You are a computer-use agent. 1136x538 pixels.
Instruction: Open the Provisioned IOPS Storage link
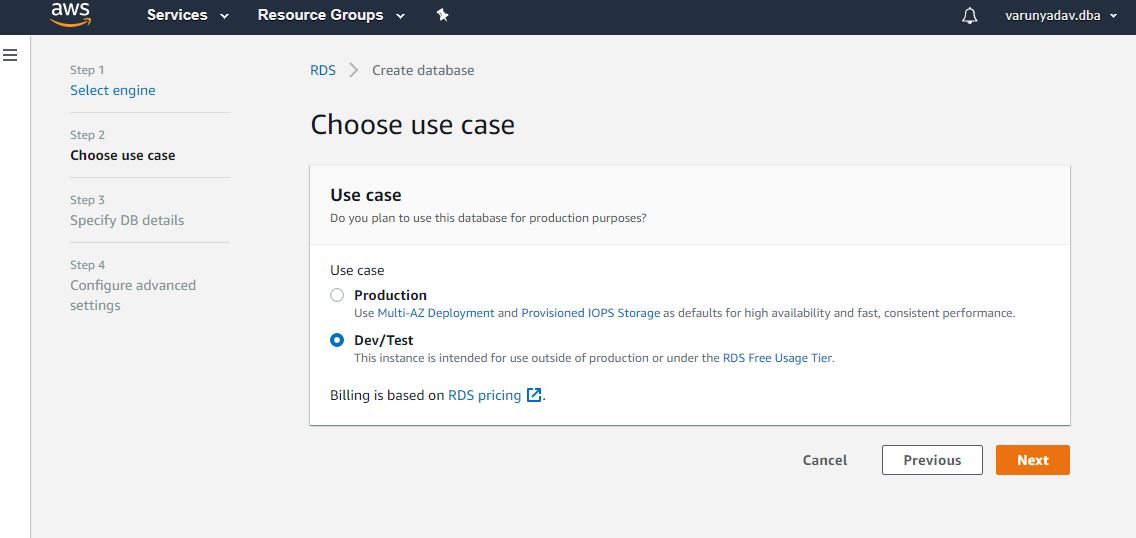tap(590, 313)
